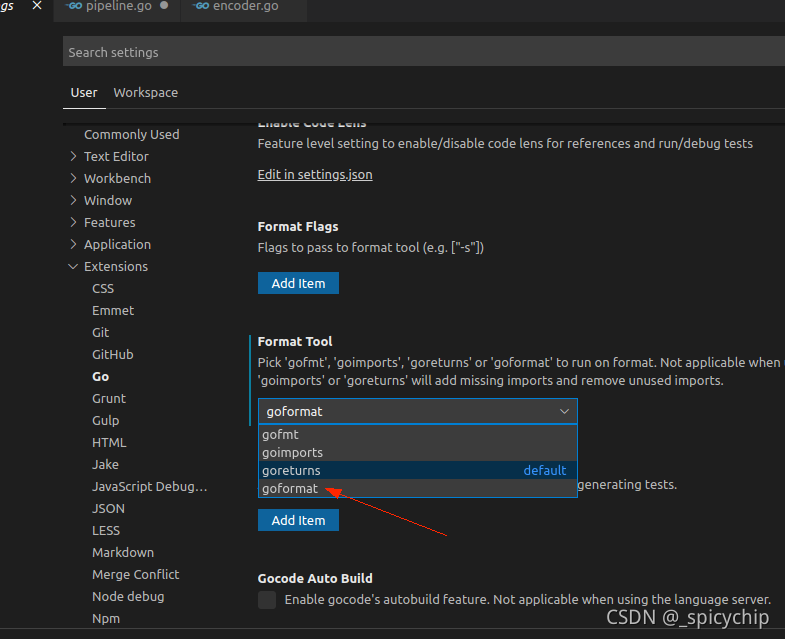Add Item under Format Flags
This screenshot has height=639, width=785.
point(298,283)
